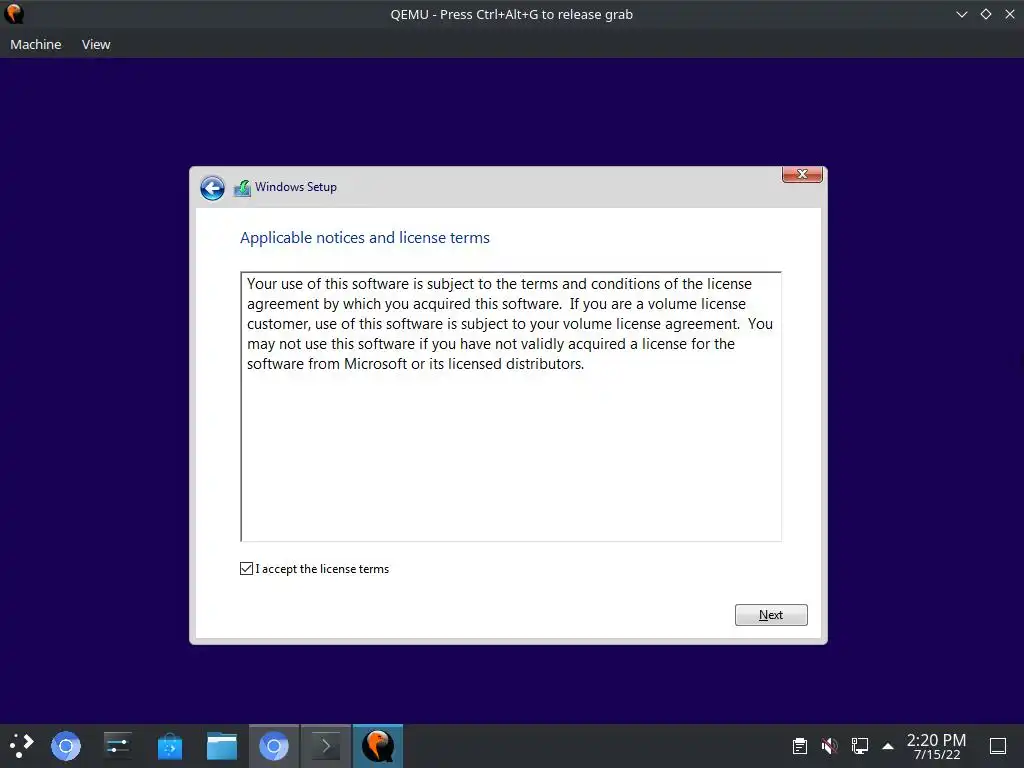Close the QEMU window

[x=1010, y=14]
